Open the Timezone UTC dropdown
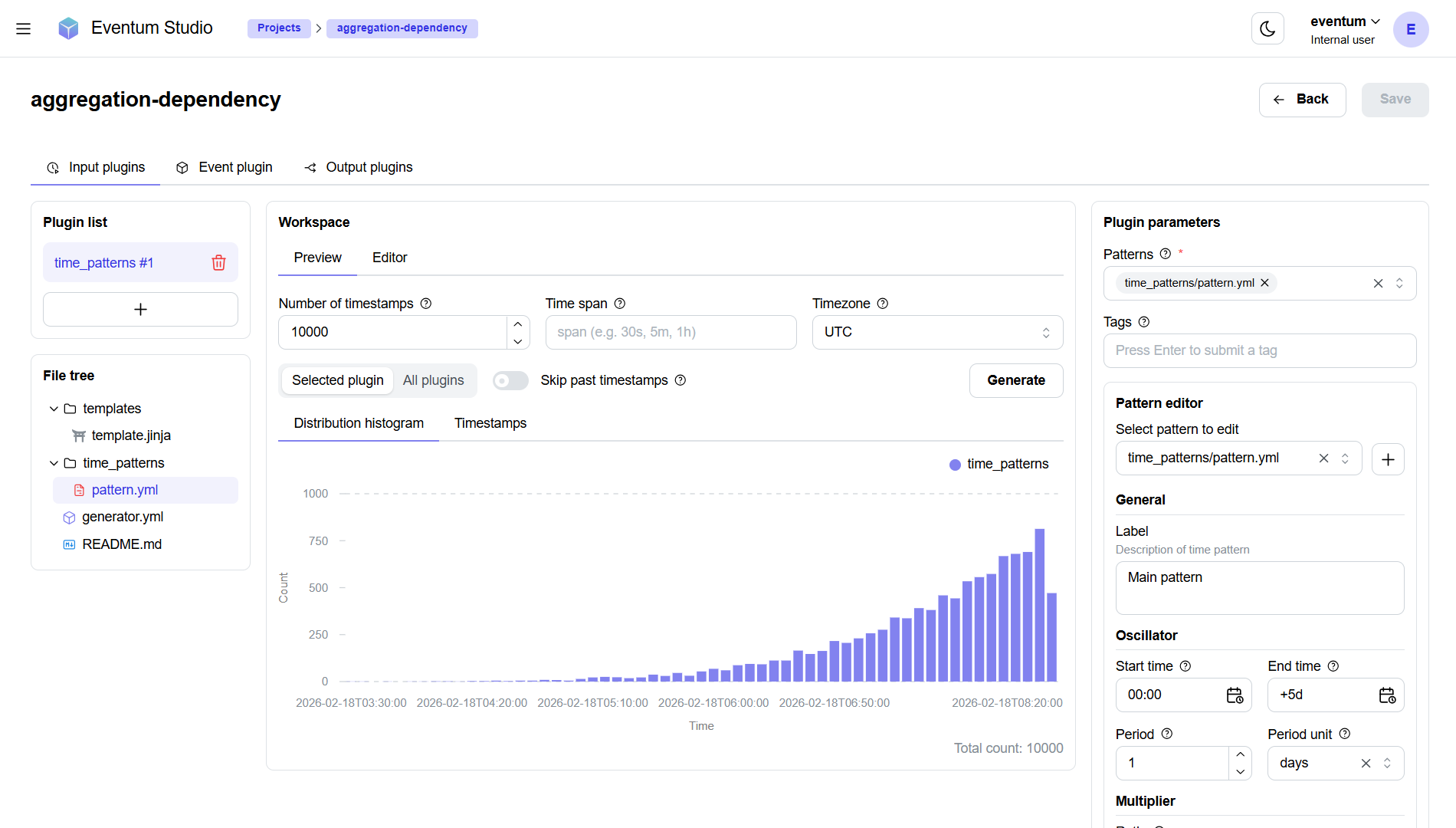The height and width of the screenshot is (828, 1456). coord(936,333)
